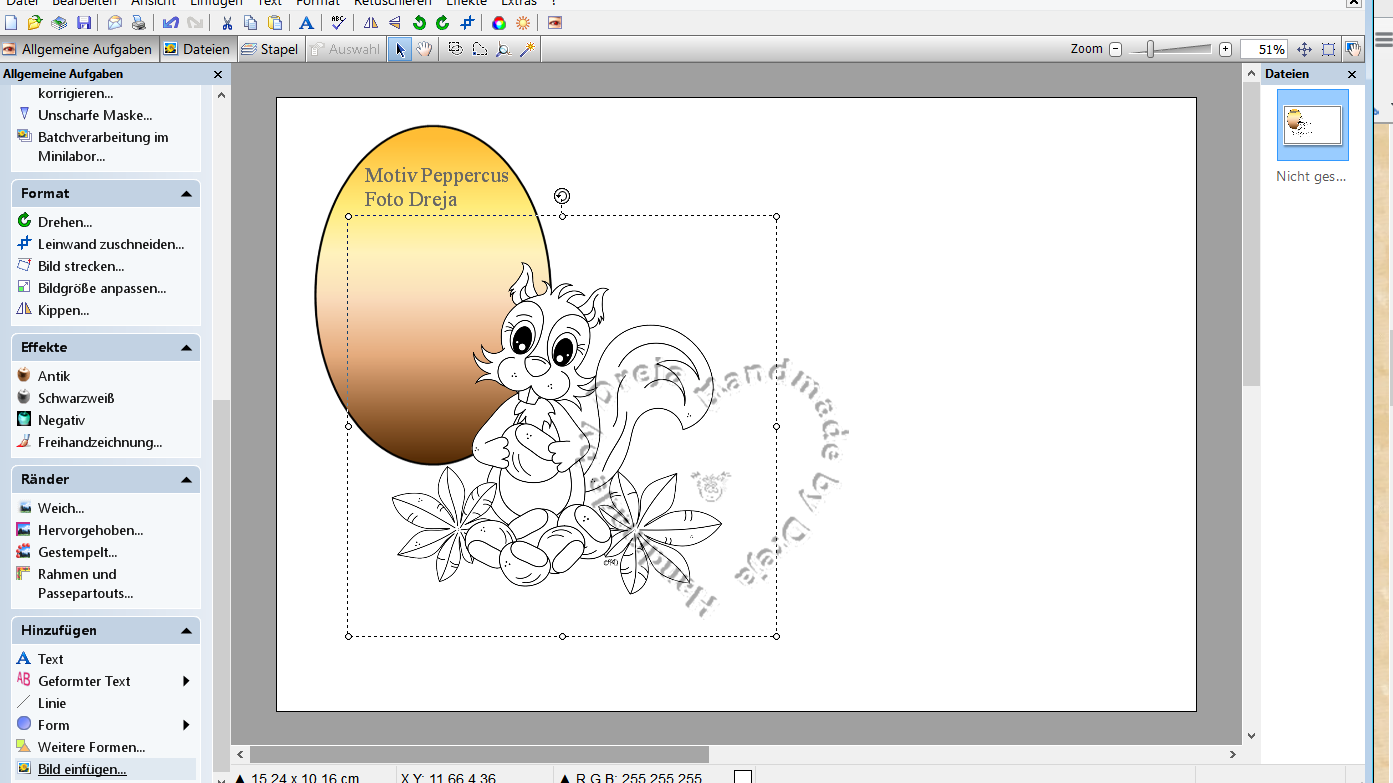Click the scissors cut icon
Viewport: 1393px width, 783px height.
coord(227,23)
